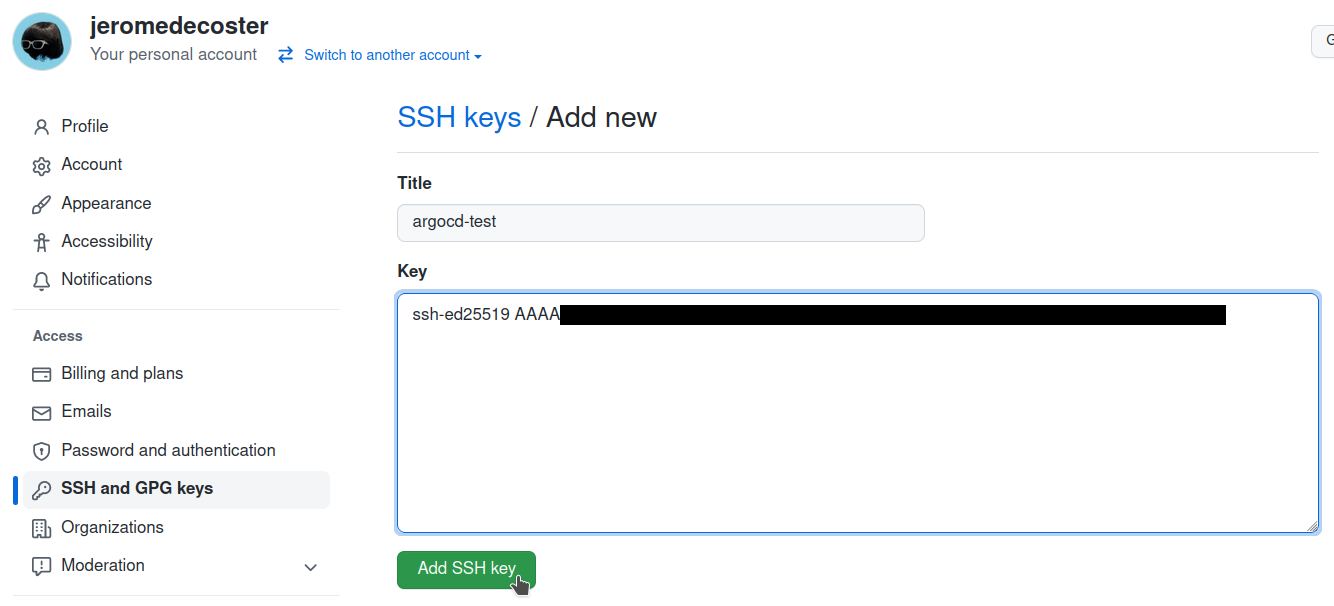Click the Organizations building icon
The image size is (1334, 606).
click(41, 528)
